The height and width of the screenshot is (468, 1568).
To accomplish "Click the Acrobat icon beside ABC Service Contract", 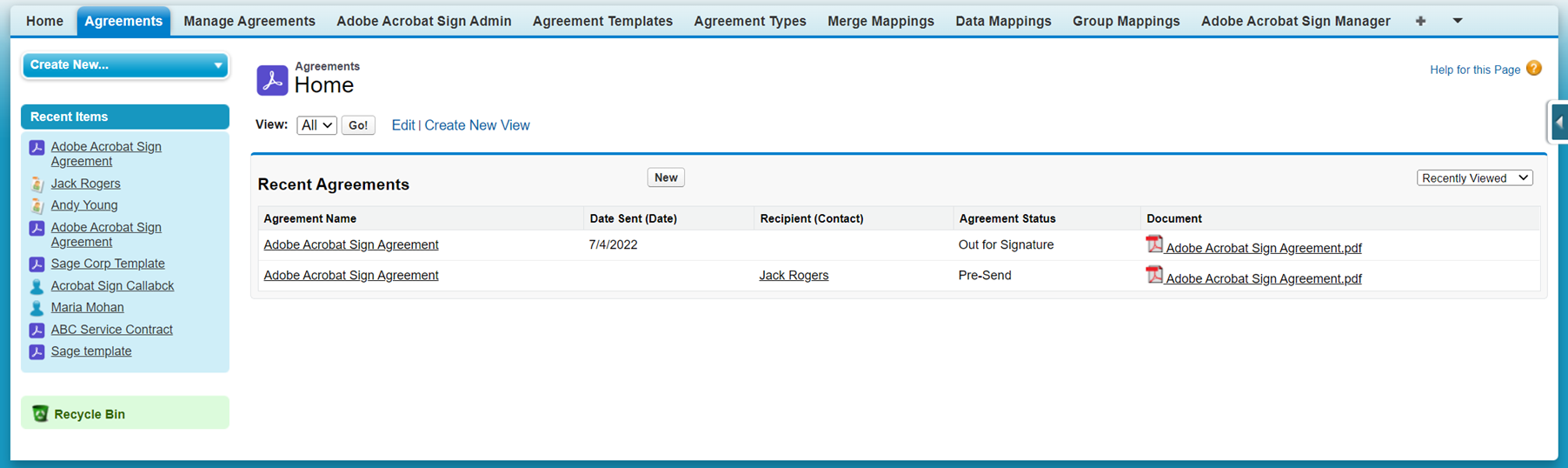I will click(x=37, y=330).
